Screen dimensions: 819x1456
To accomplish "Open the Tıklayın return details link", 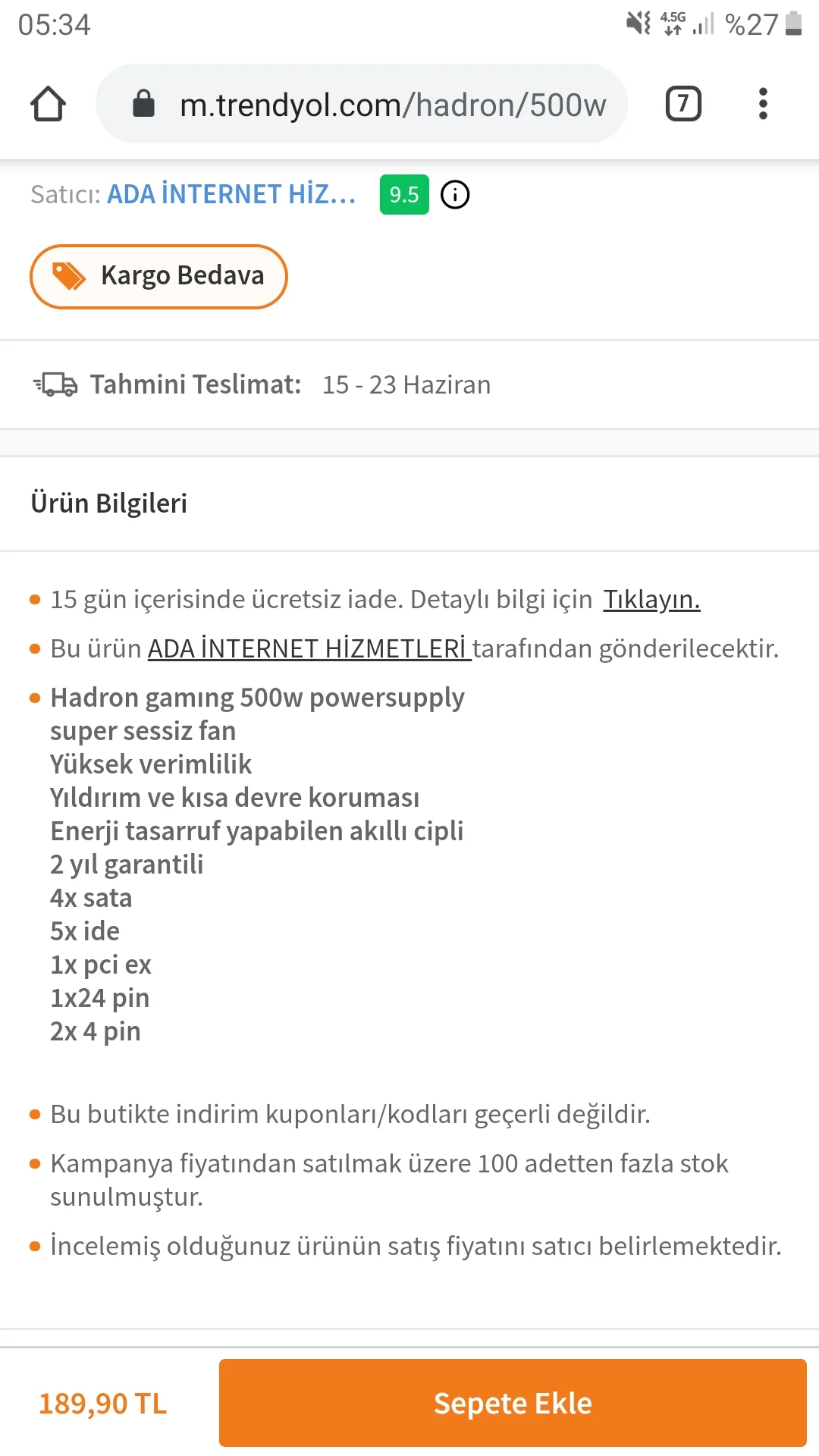I will click(651, 600).
